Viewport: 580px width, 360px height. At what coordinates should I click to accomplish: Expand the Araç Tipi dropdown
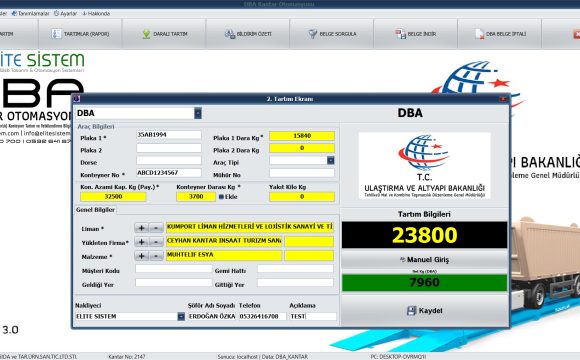point(331,161)
